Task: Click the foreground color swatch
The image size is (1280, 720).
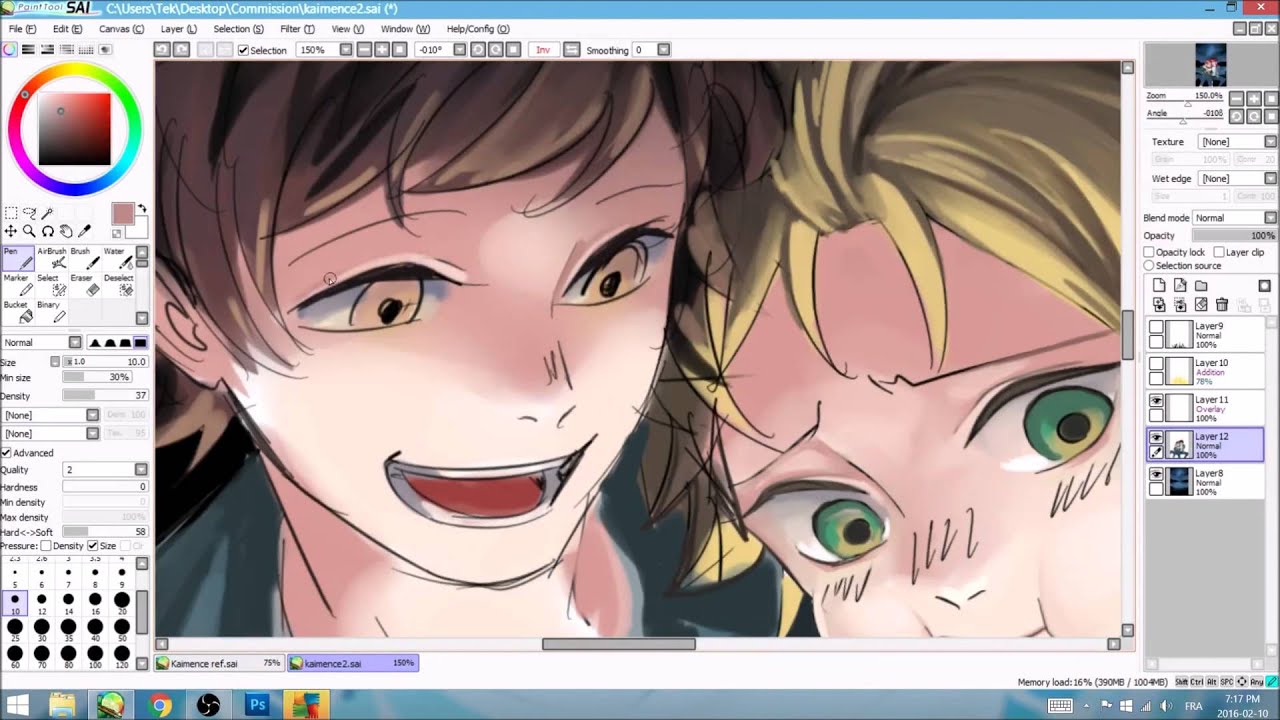Action: (x=123, y=214)
